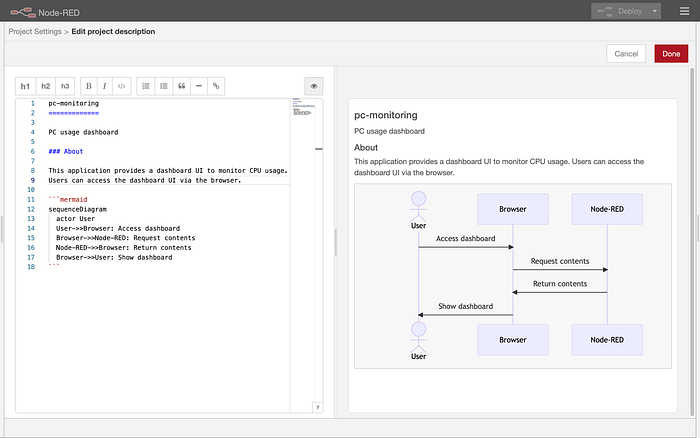Click 'About' heading in preview
Screen dimensions: 700x438
(366, 147)
